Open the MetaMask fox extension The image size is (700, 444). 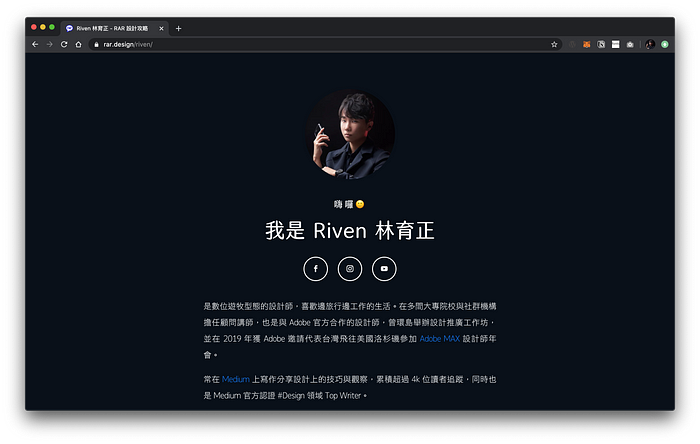(x=587, y=44)
